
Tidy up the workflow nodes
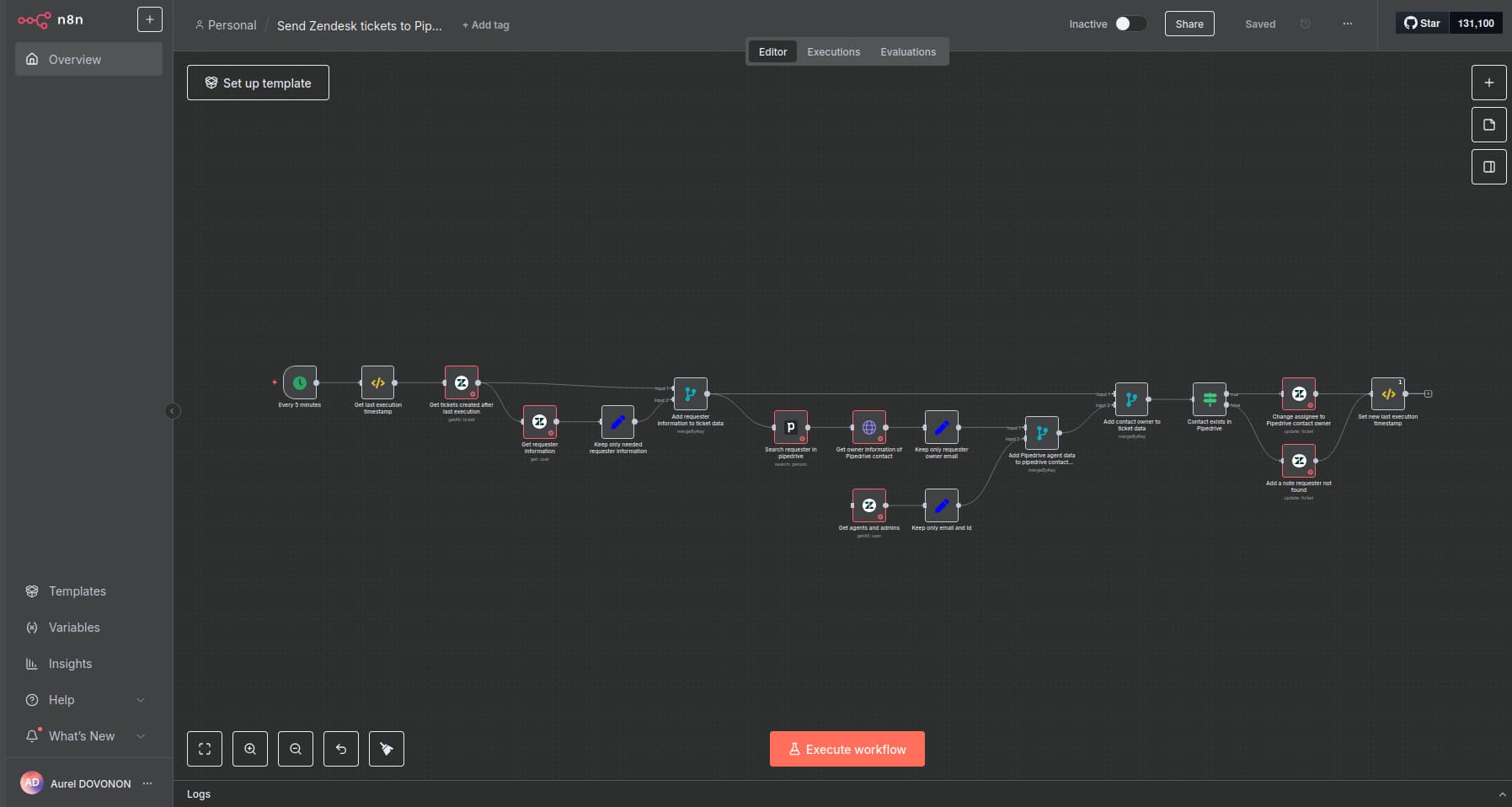click(x=387, y=749)
